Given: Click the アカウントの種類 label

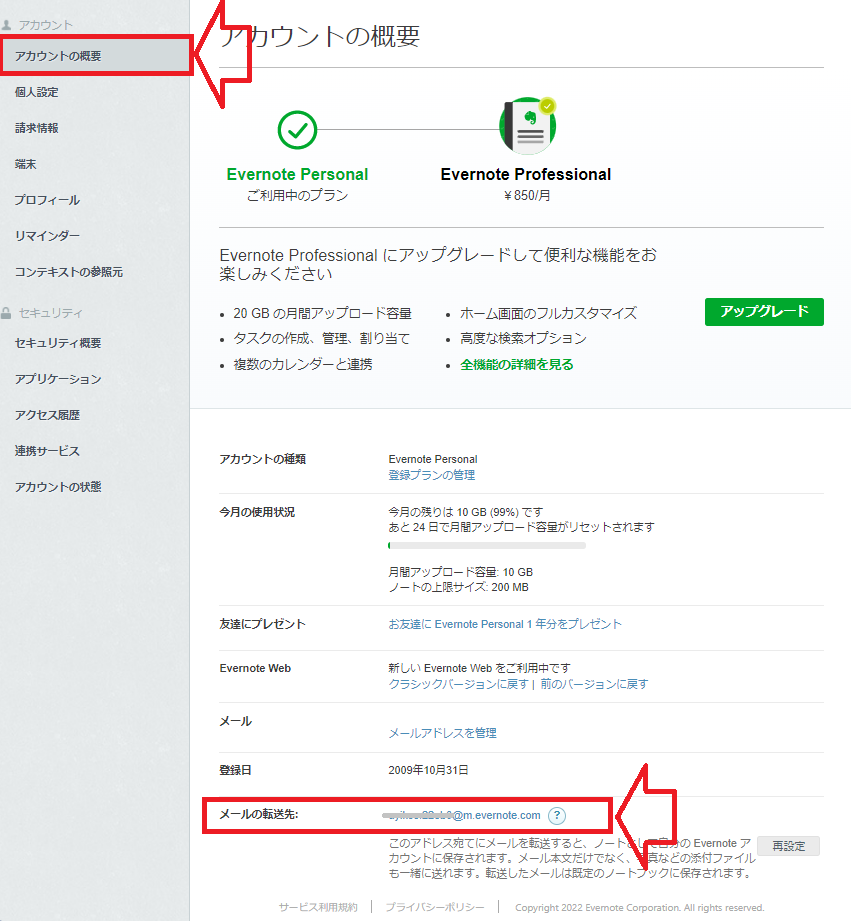Looking at the screenshot, I should (x=263, y=459).
